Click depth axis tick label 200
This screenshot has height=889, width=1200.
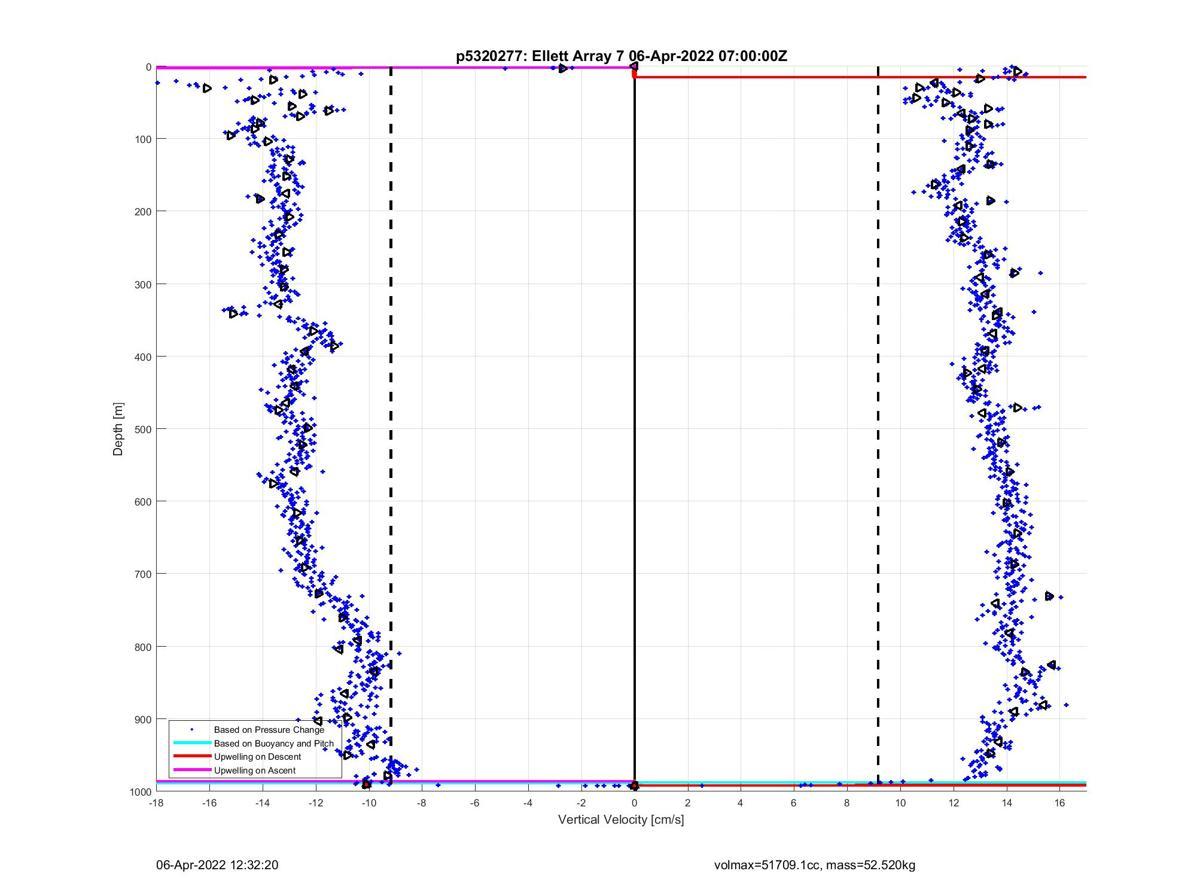pos(142,211)
